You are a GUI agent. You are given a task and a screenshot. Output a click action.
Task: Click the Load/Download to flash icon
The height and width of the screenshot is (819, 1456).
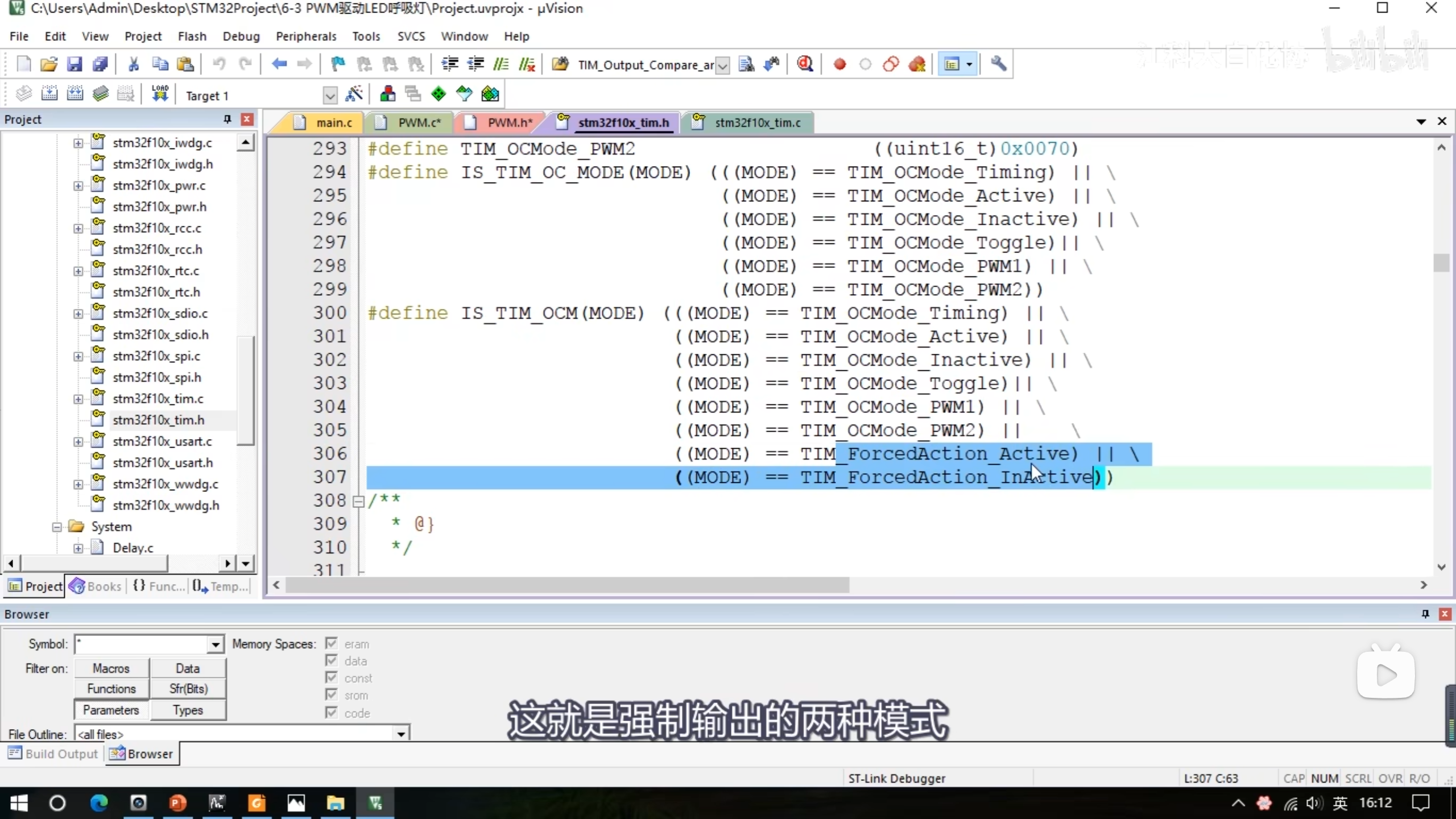(160, 94)
